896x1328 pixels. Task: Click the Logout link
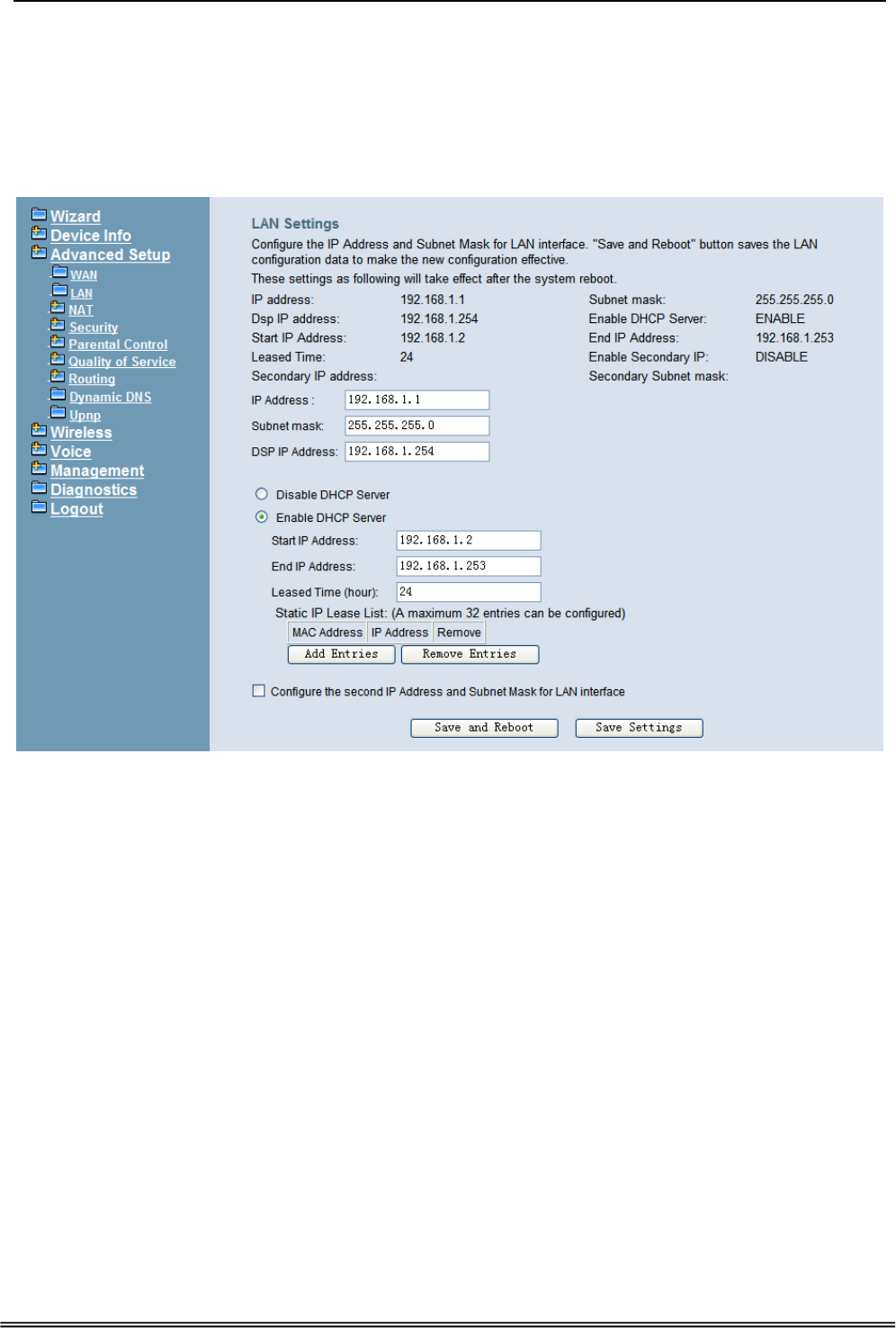point(76,509)
